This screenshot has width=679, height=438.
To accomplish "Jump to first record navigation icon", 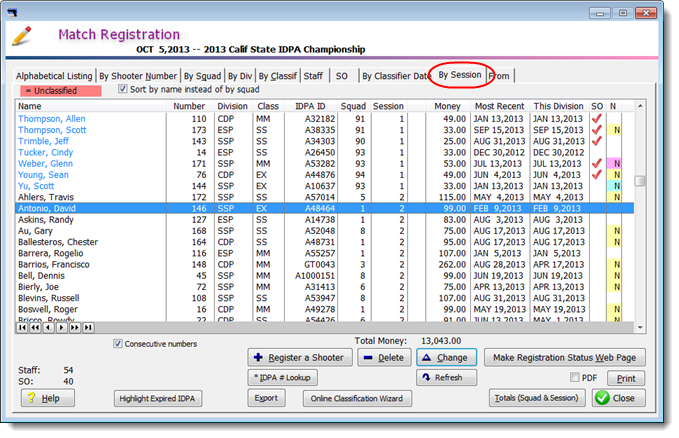I will point(22,328).
